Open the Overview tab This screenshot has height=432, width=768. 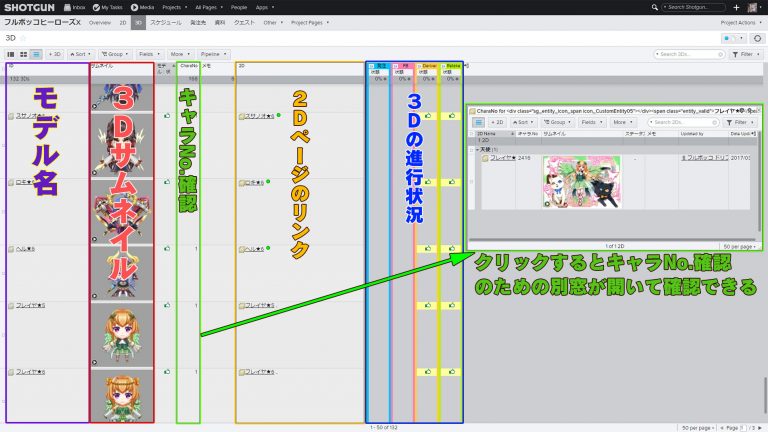pos(100,21)
